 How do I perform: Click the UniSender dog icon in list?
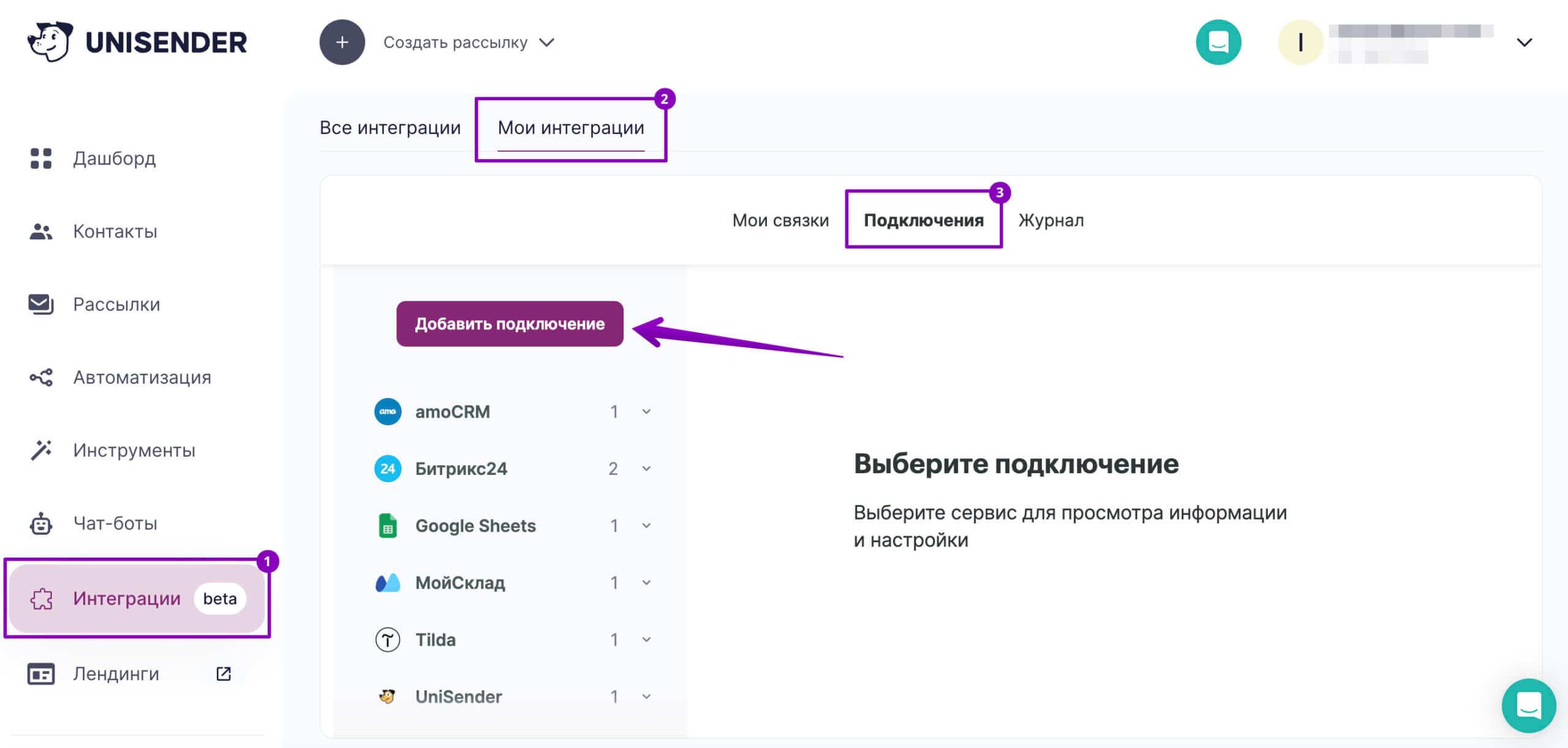[x=388, y=697]
